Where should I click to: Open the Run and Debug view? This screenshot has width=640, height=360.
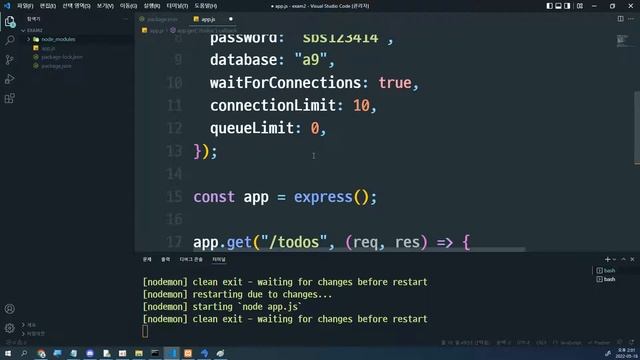tap(10, 79)
